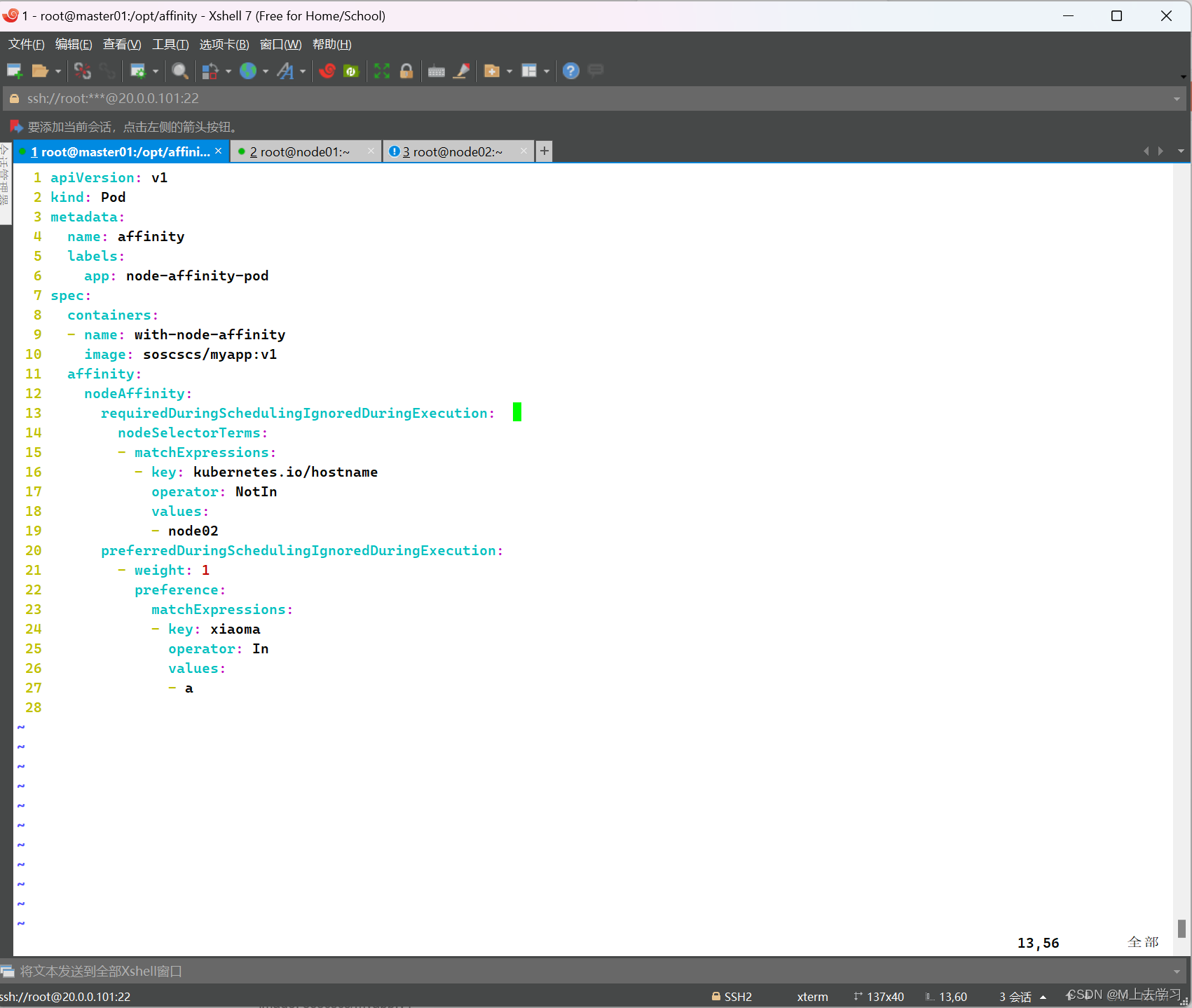1192x1008 pixels.
Task: Close the root@node02 tab
Action: pos(523,151)
